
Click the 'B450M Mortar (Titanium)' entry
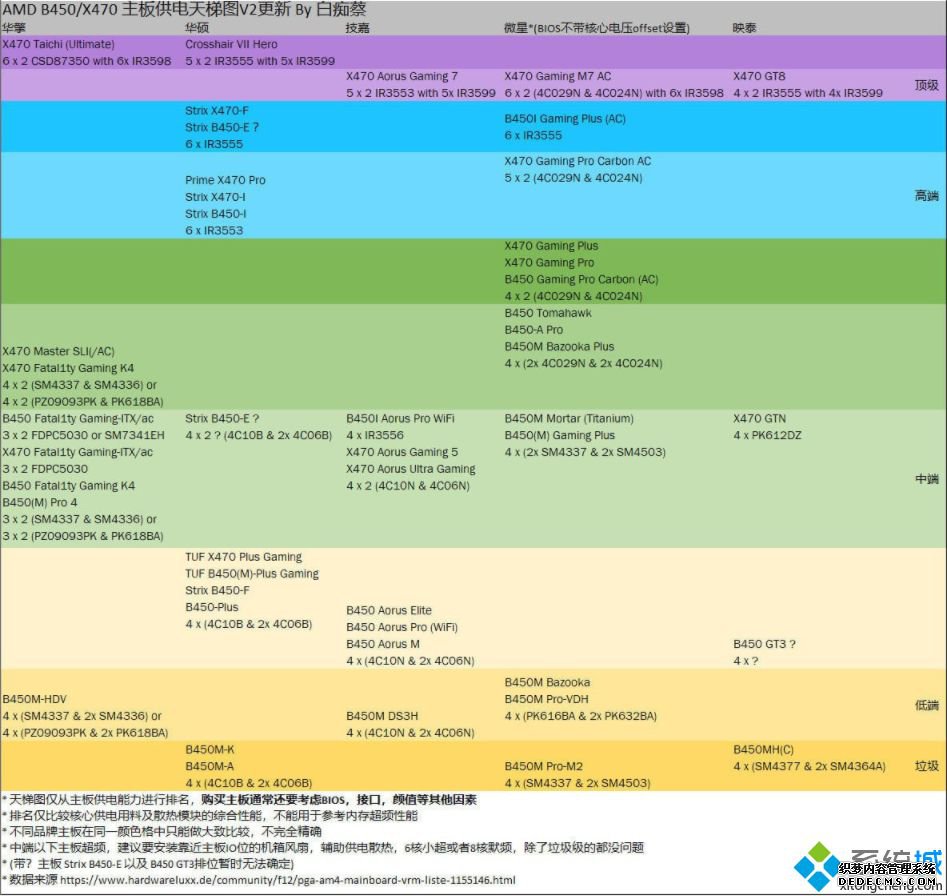coord(570,418)
